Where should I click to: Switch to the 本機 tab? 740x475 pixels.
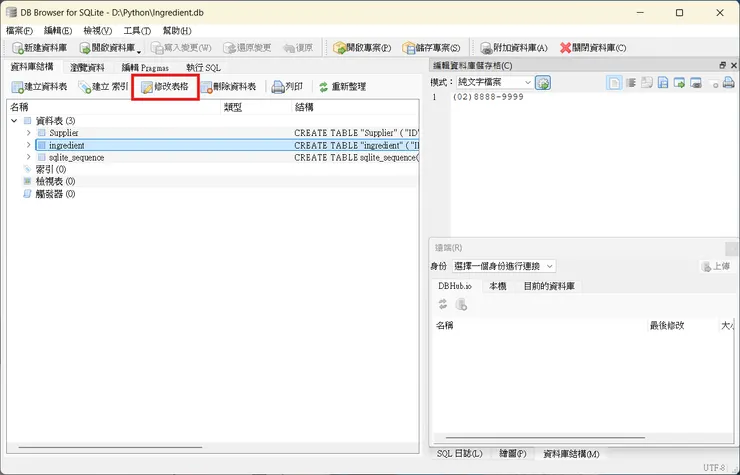(x=498, y=286)
